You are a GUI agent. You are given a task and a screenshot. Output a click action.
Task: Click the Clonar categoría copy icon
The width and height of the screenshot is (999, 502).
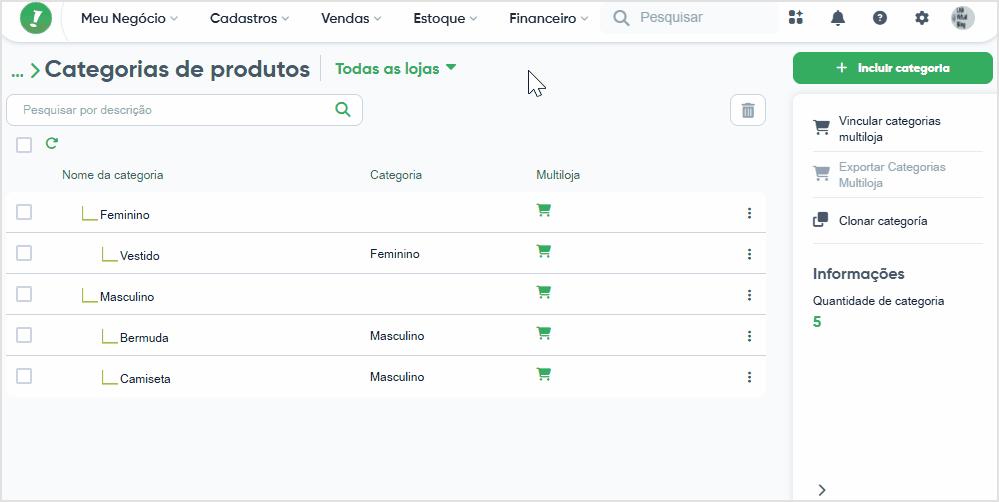[x=821, y=220]
